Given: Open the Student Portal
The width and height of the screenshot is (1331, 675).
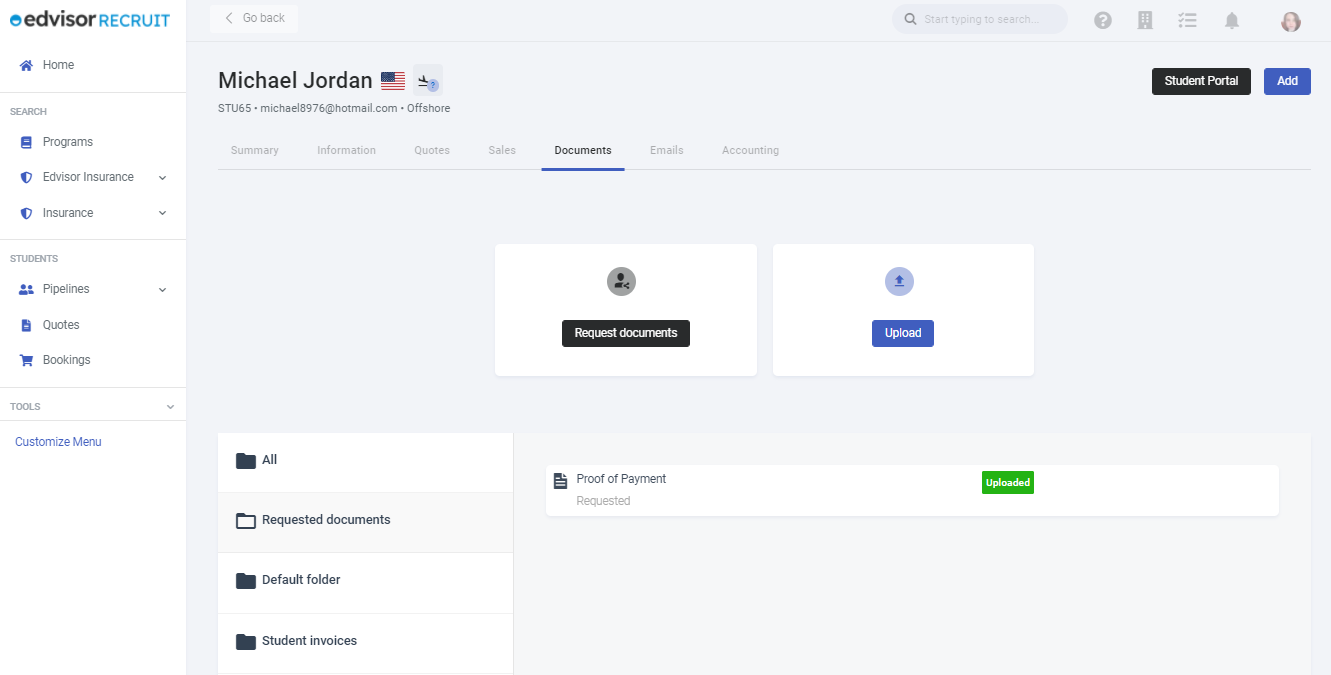Looking at the screenshot, I should tap(1201, 81).
